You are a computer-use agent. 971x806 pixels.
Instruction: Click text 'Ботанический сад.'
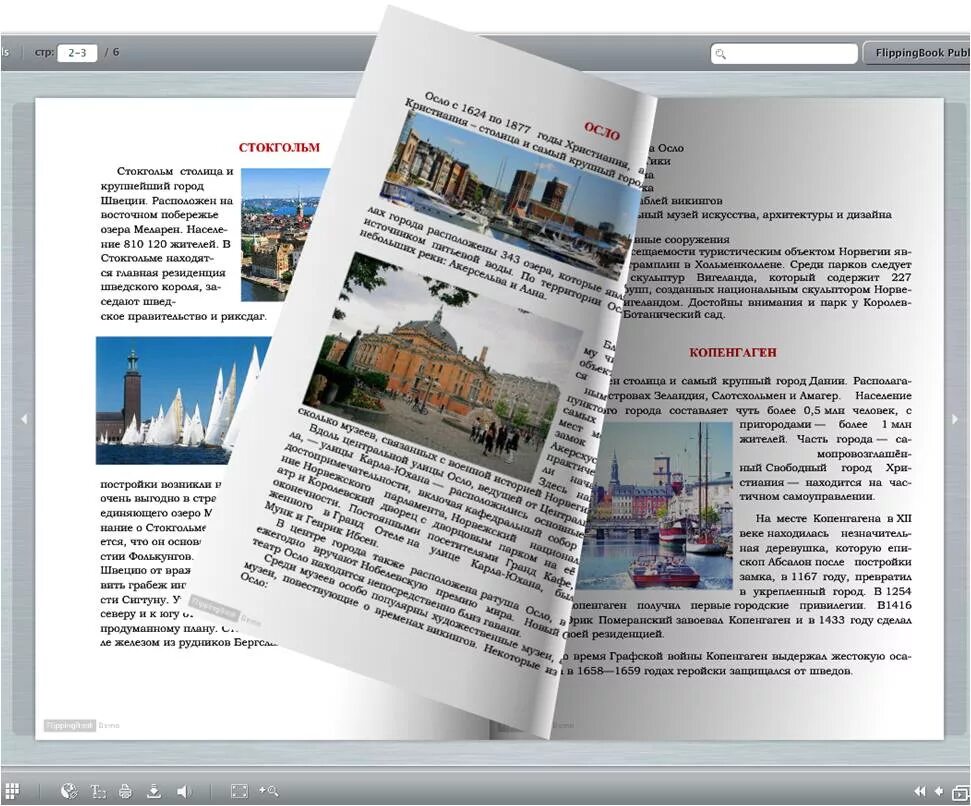tap(674, 314)
